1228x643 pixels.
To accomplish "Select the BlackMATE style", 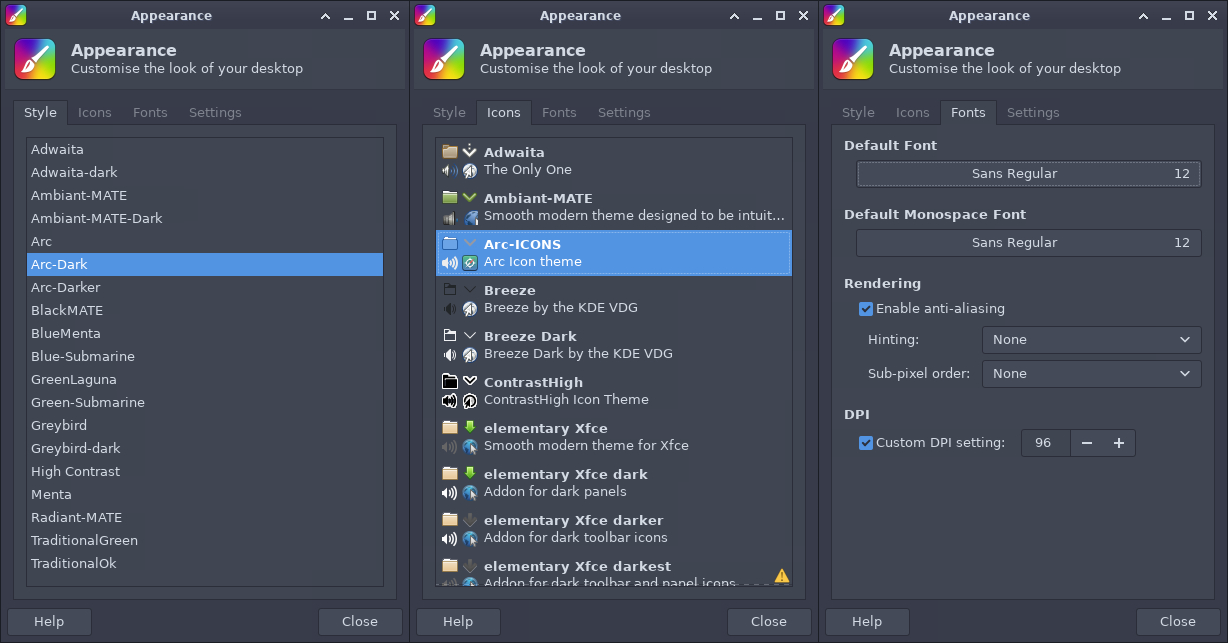I will coord(205,311).
